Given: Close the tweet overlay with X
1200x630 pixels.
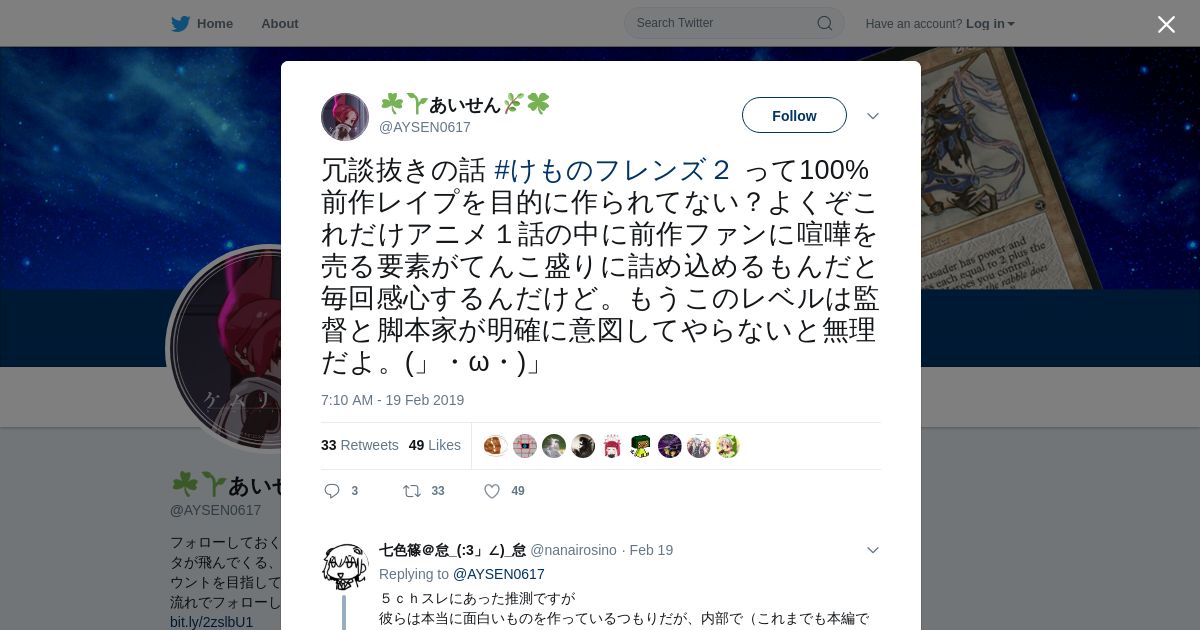Looking at the screenshot, I should (x=1166, y=24).
